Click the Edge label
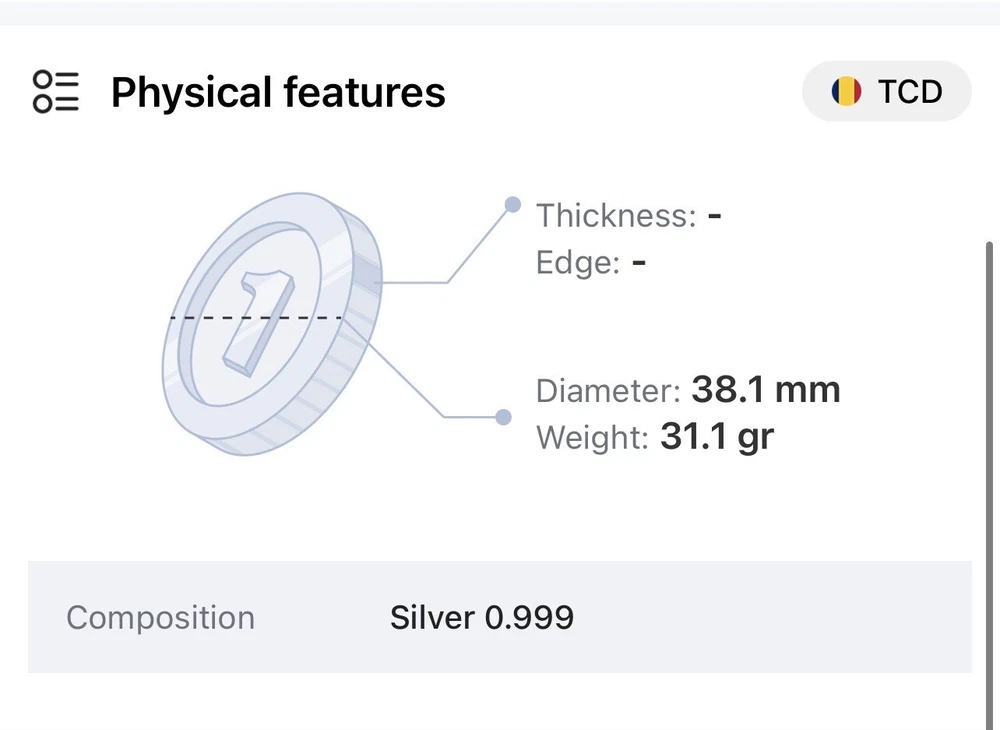This screenshot has height=730, width=1000. [578, 263]
